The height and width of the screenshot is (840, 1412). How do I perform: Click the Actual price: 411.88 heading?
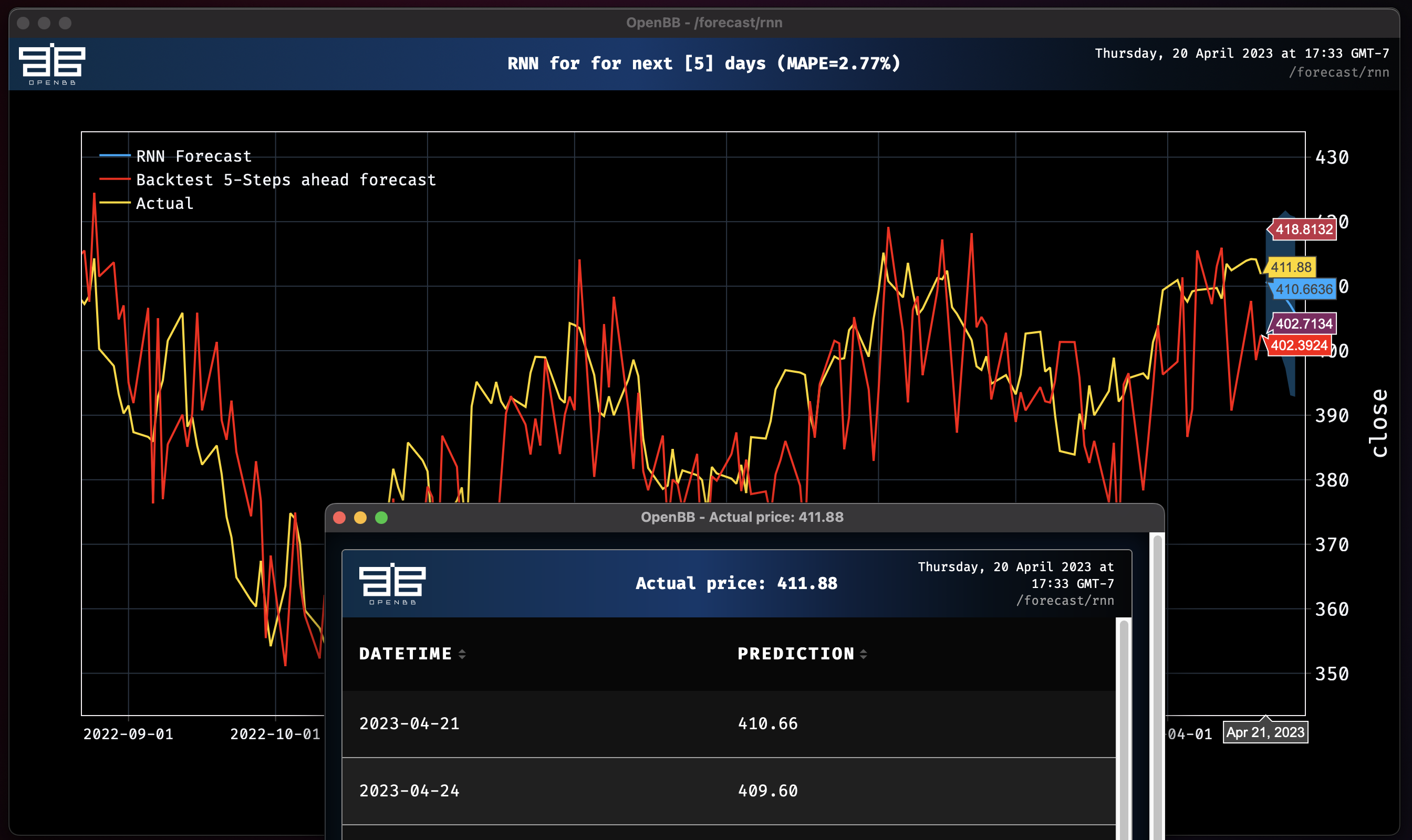pos(736,583)
